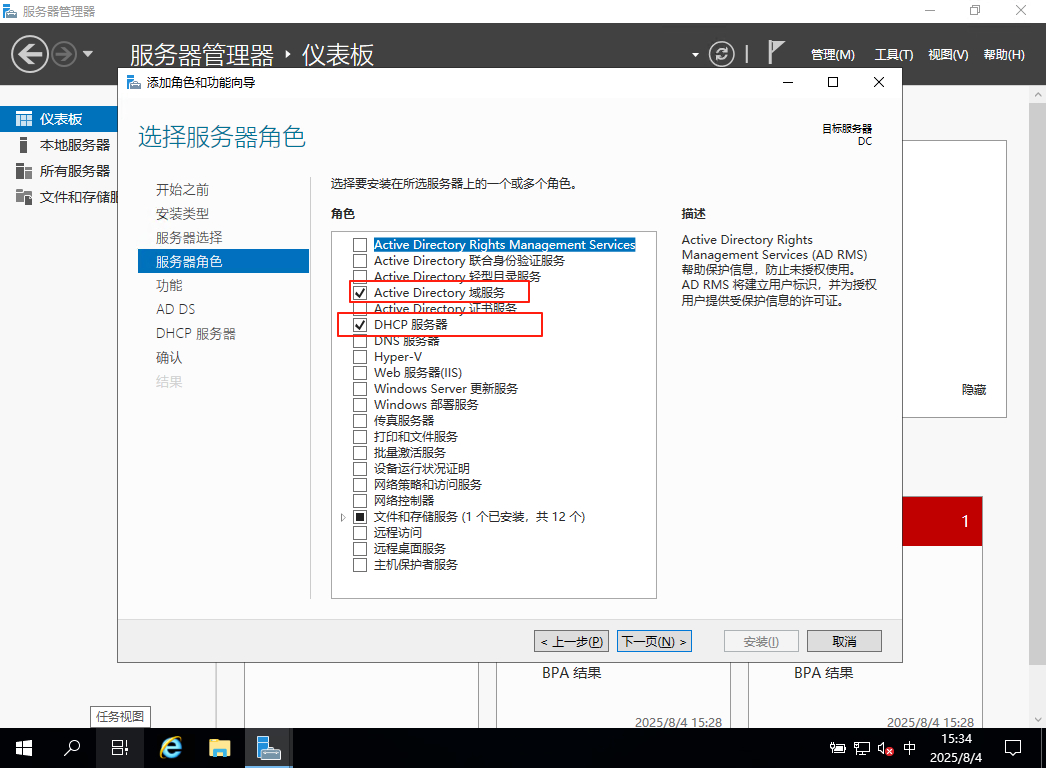Check 设备运行状况证明 role
Screen dimensions: 1046x768
click(x=360, y=469)
